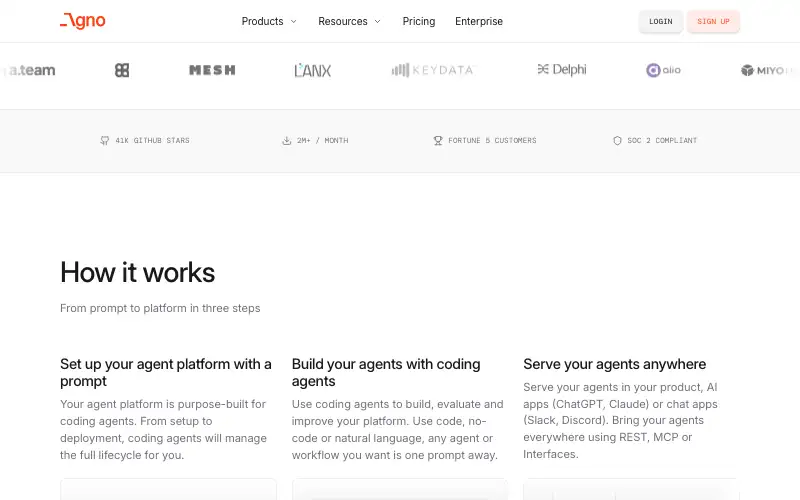
Task: Click the 2M+ / MONTH text
Action: [x=322, y=140]
